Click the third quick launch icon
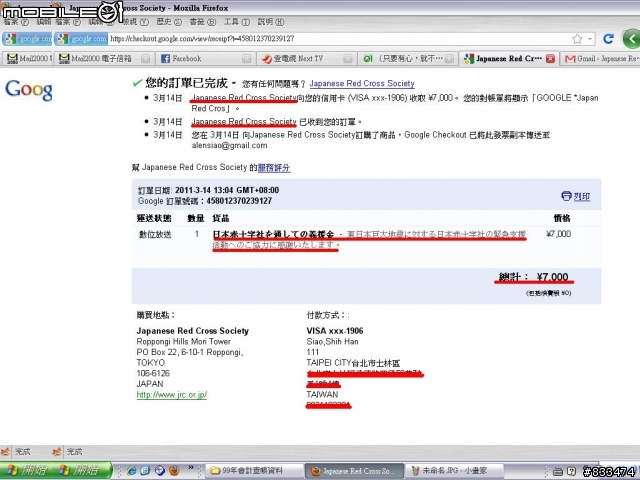Viewport: 640px width, 480px height. (160, 471)
